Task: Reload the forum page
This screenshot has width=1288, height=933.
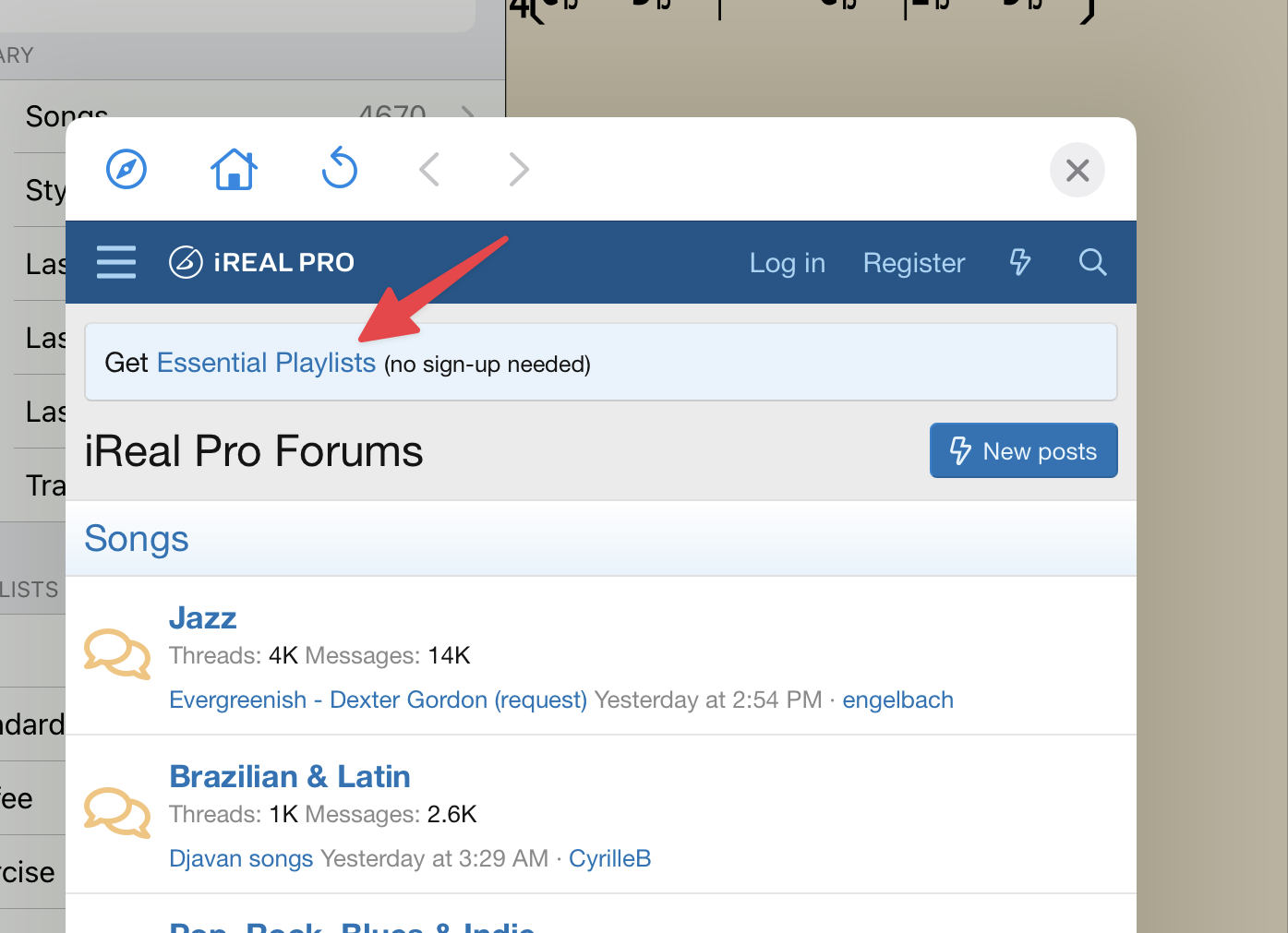Action: coord(340,169)
